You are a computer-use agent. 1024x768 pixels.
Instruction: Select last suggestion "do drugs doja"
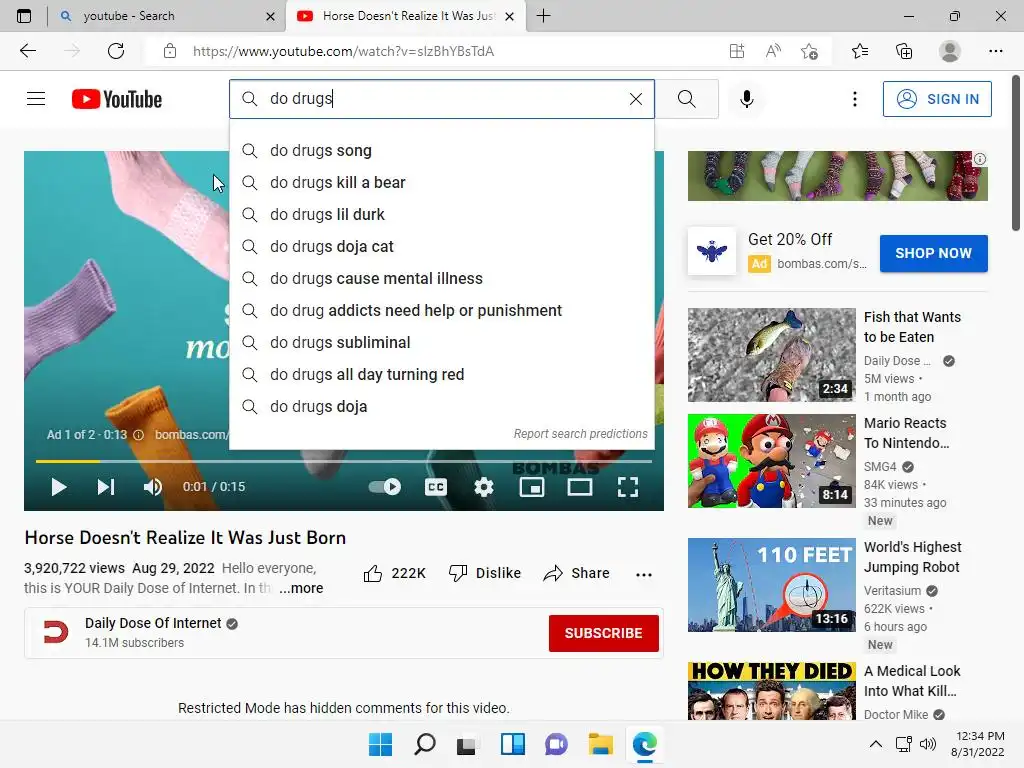tap(441, 406)
